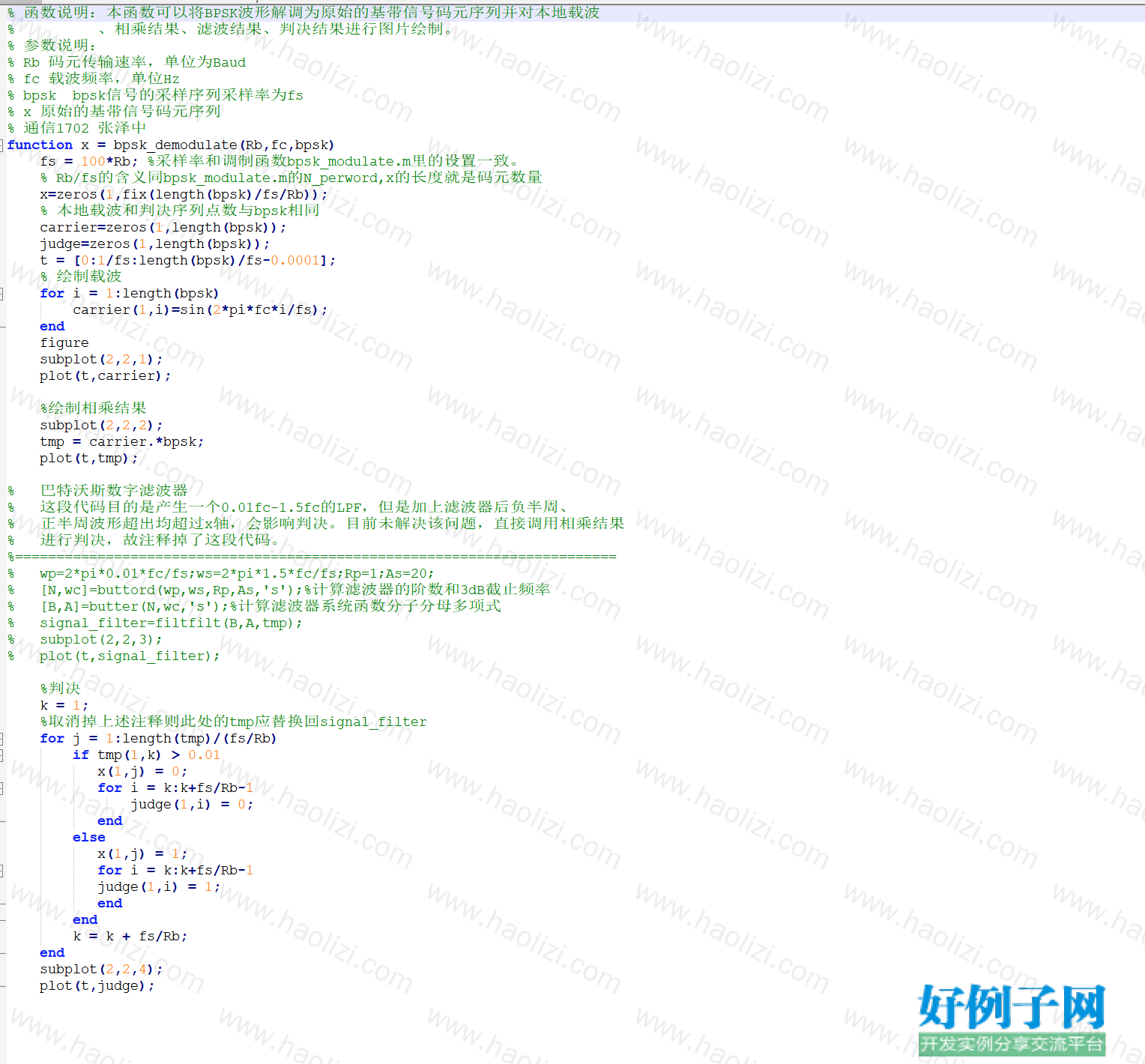Click the 'function' keyword
Viewport: 1145px width, 1064px height.
click(x=40, y=145)
